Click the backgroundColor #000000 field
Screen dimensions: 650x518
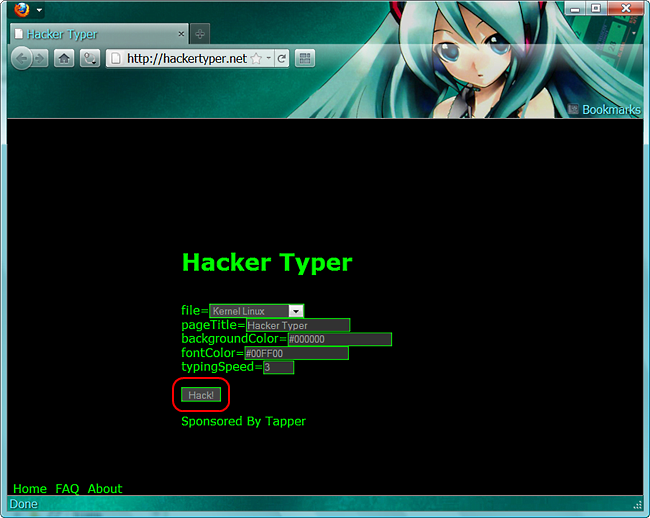[340, 339]
